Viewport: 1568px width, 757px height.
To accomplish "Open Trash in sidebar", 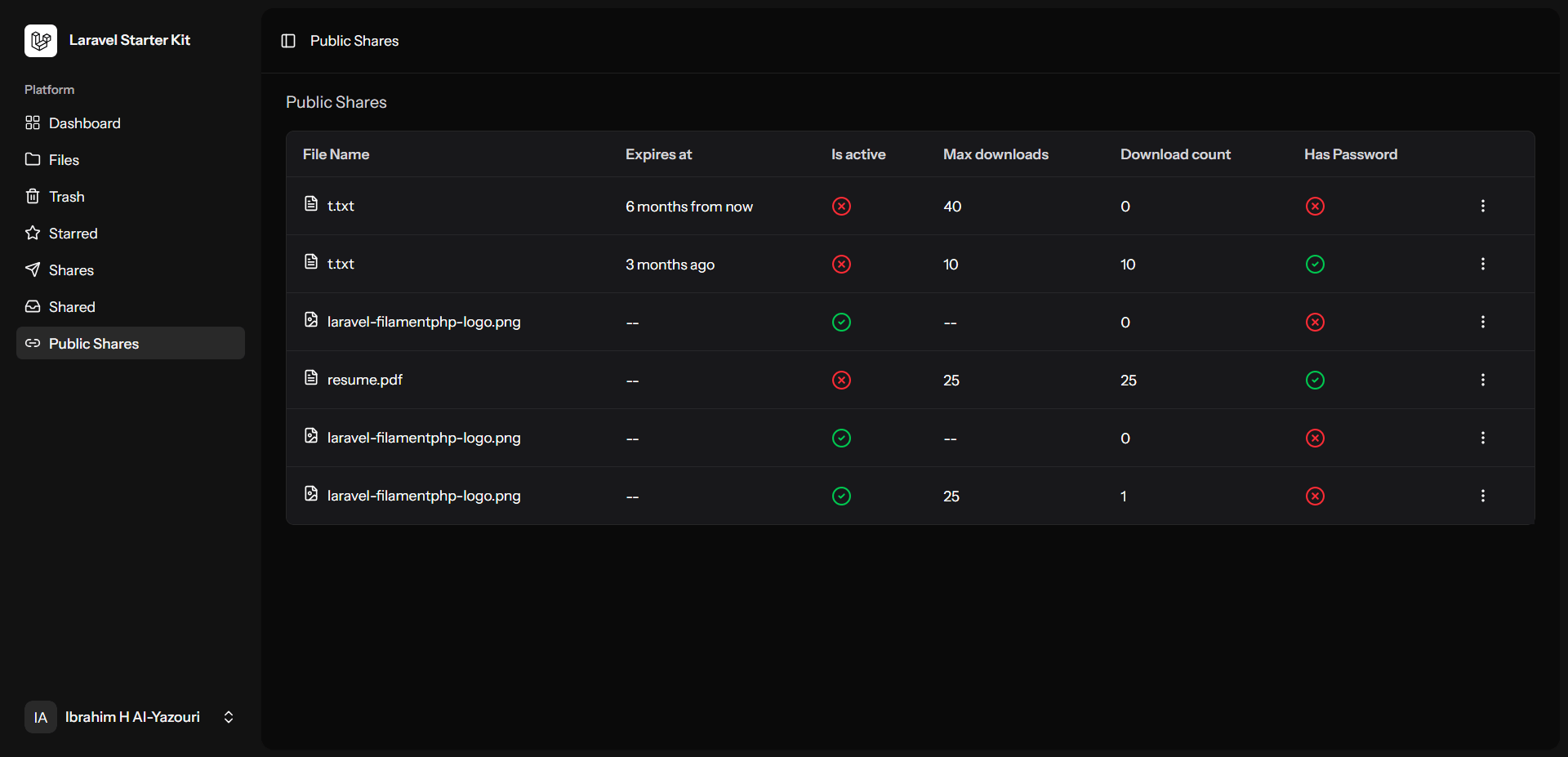I will click(x=131, y=196).
